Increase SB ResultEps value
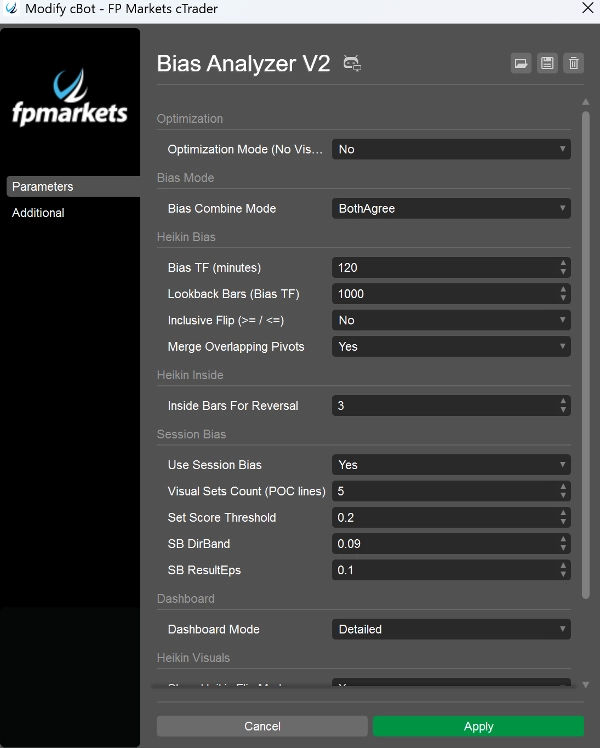 563,565
